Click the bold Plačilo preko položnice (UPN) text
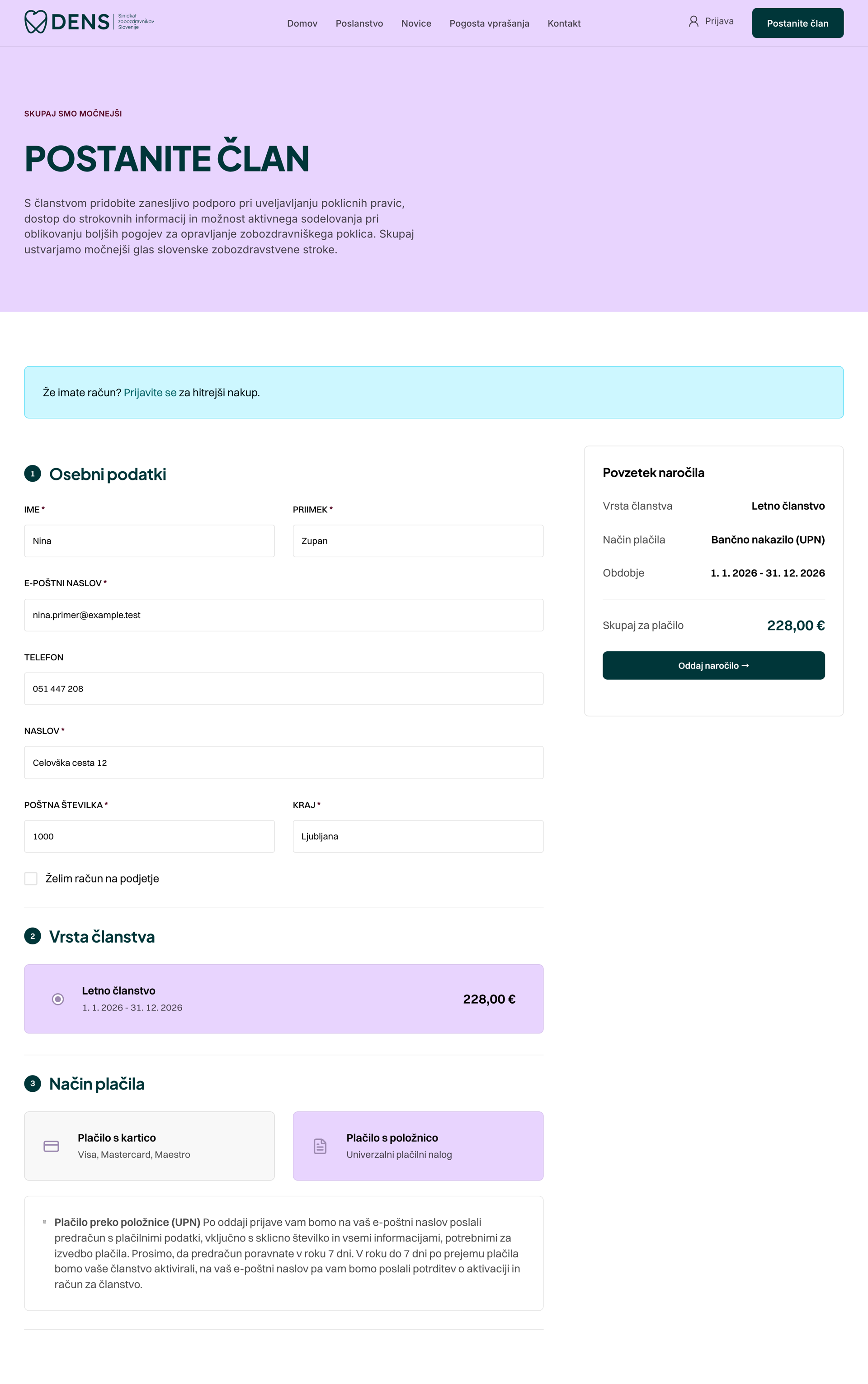 pyautogui.click(x=127, y=1222)
